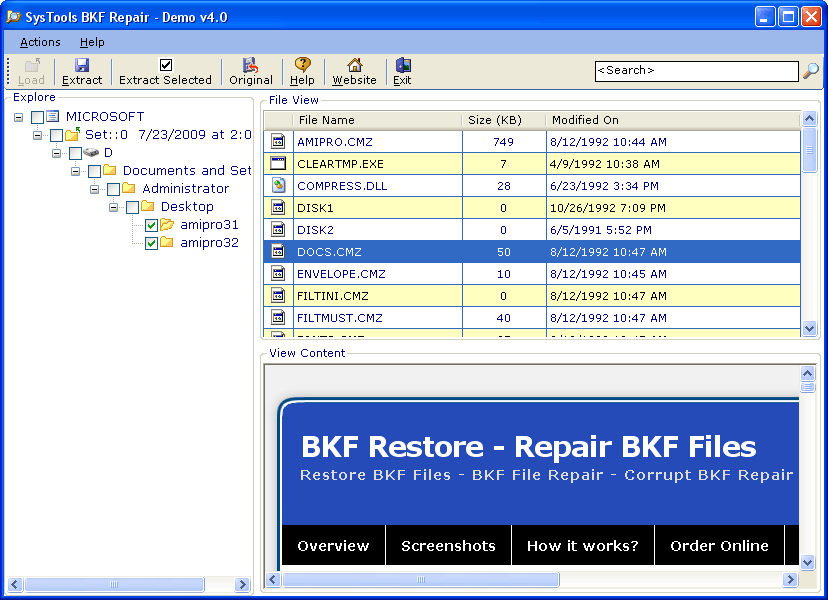Click the COMPRESS.DLL file icon

coord(279,186)
